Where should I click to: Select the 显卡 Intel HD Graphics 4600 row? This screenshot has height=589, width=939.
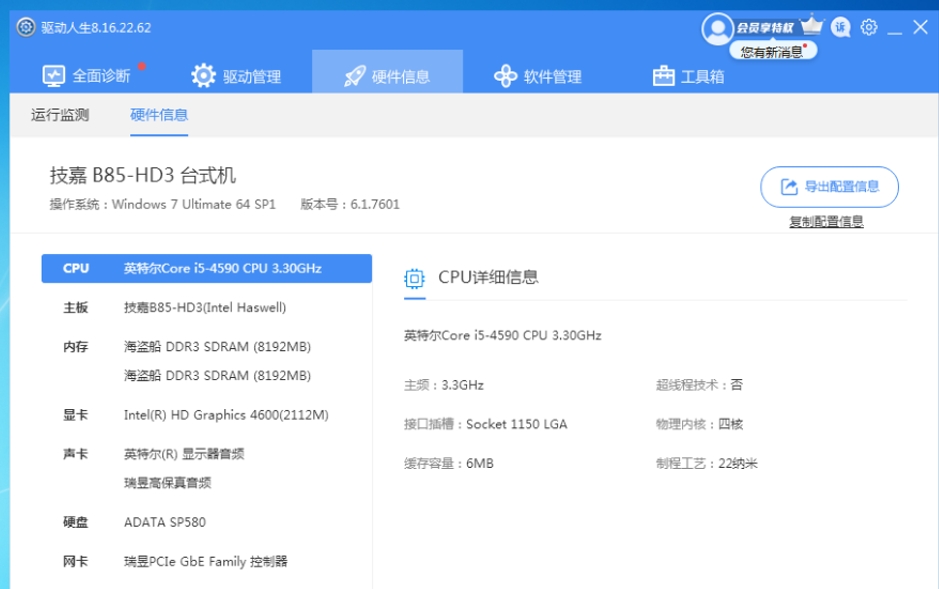pos(207,415)
